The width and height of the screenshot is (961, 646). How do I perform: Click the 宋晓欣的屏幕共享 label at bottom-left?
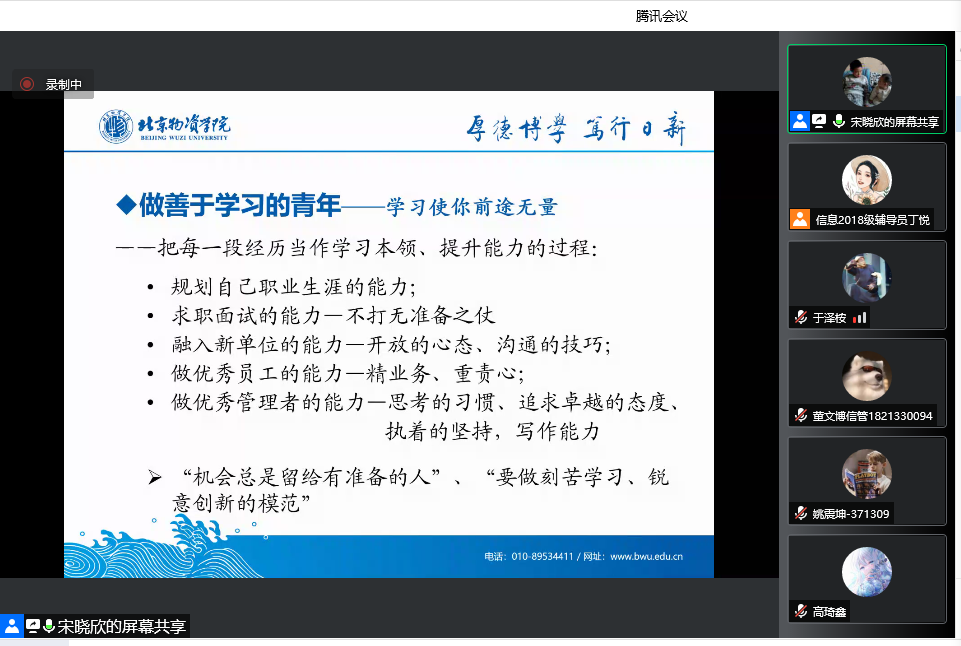tap(121, 627)
